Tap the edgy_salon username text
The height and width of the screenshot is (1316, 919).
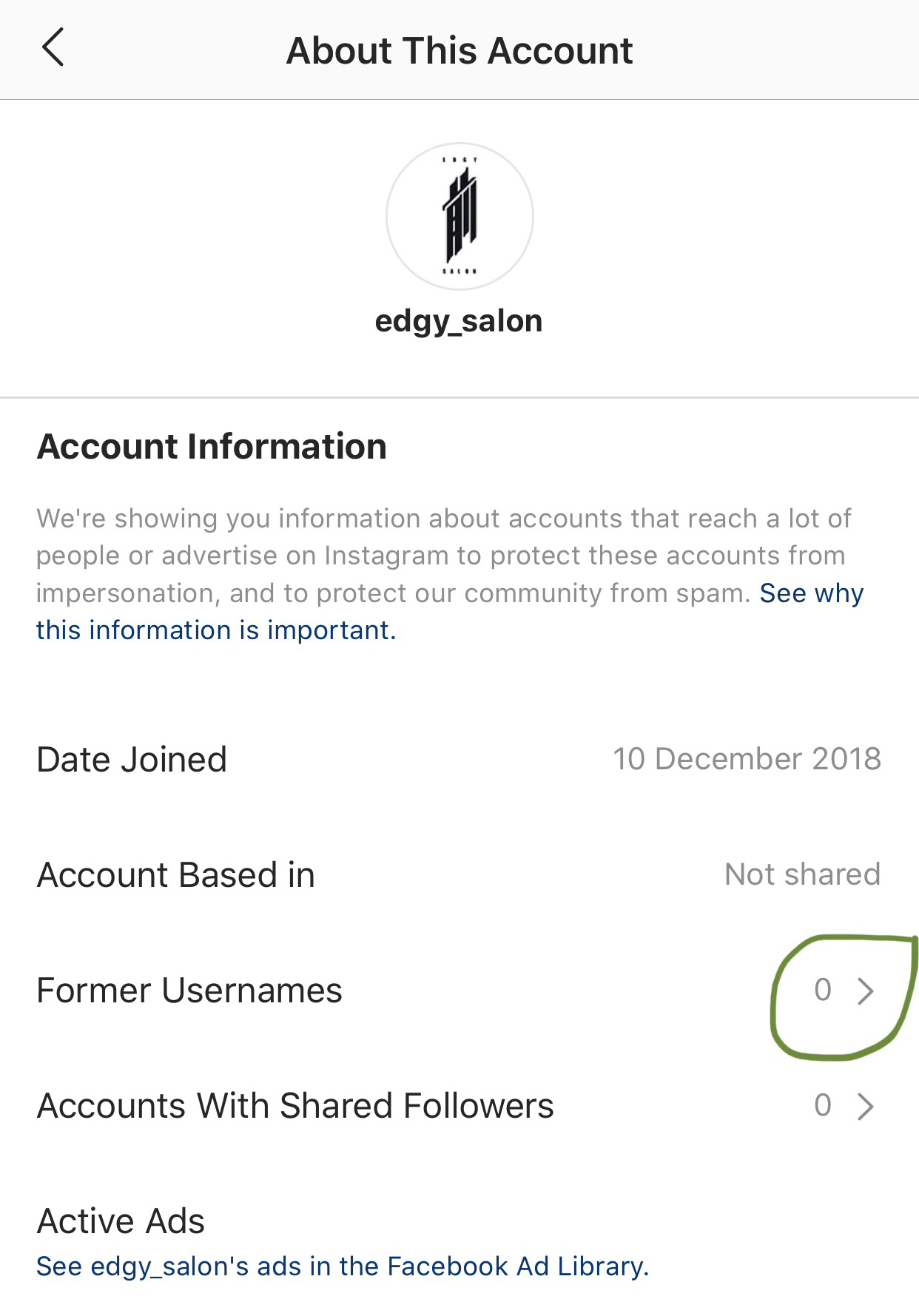pos(459,322)
